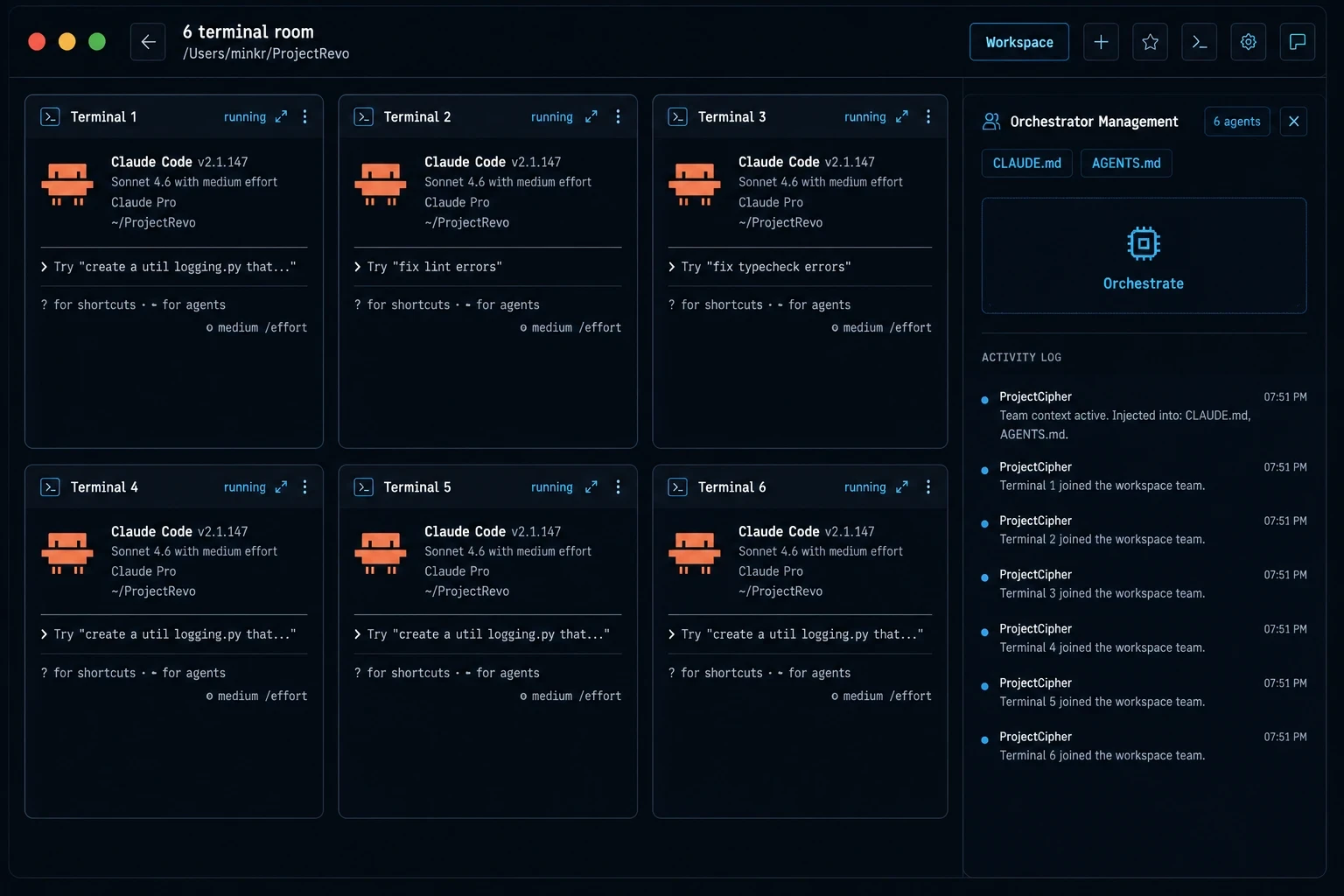Click Terminal 1 running status label
Viewport: 1344px width, 896px height.
click(244, 116)
